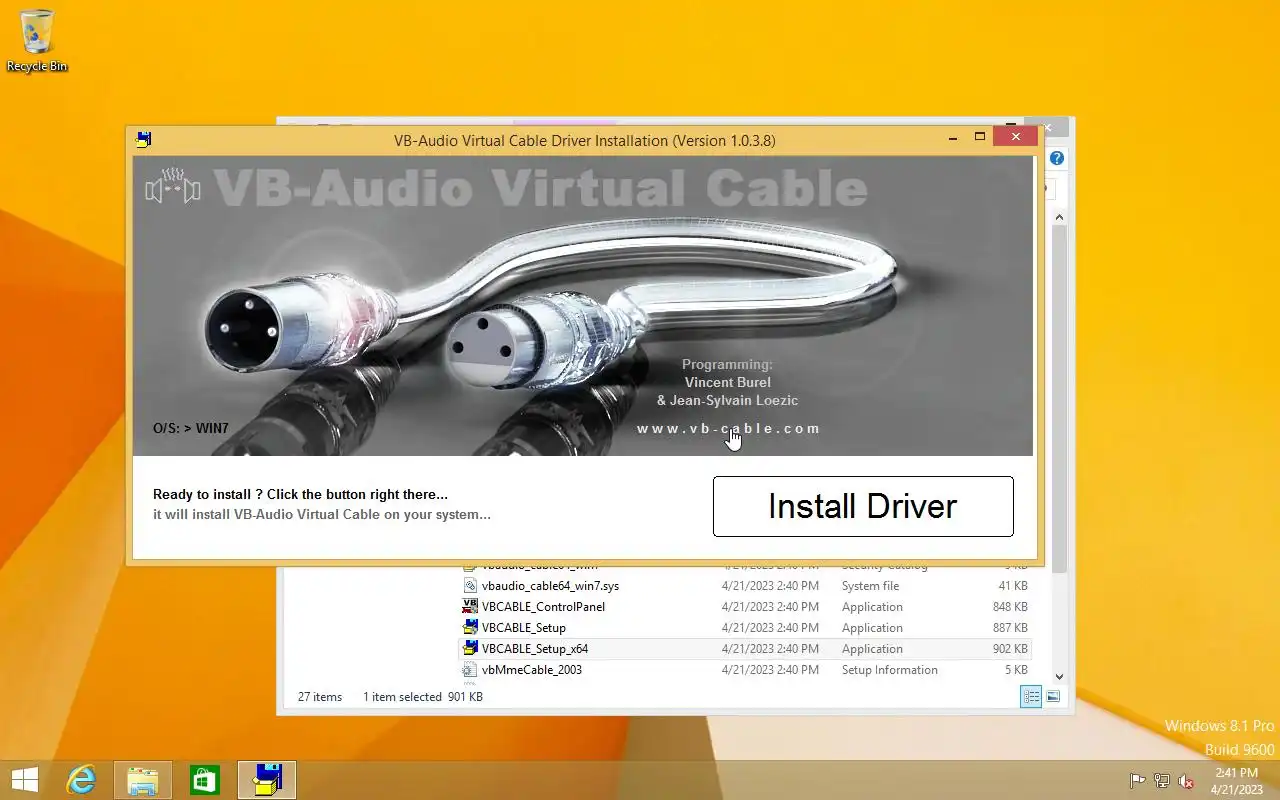1280x800 pixels.
Task: Open the Recycle Bin desktop icon
Action: (x=37, y=40)
